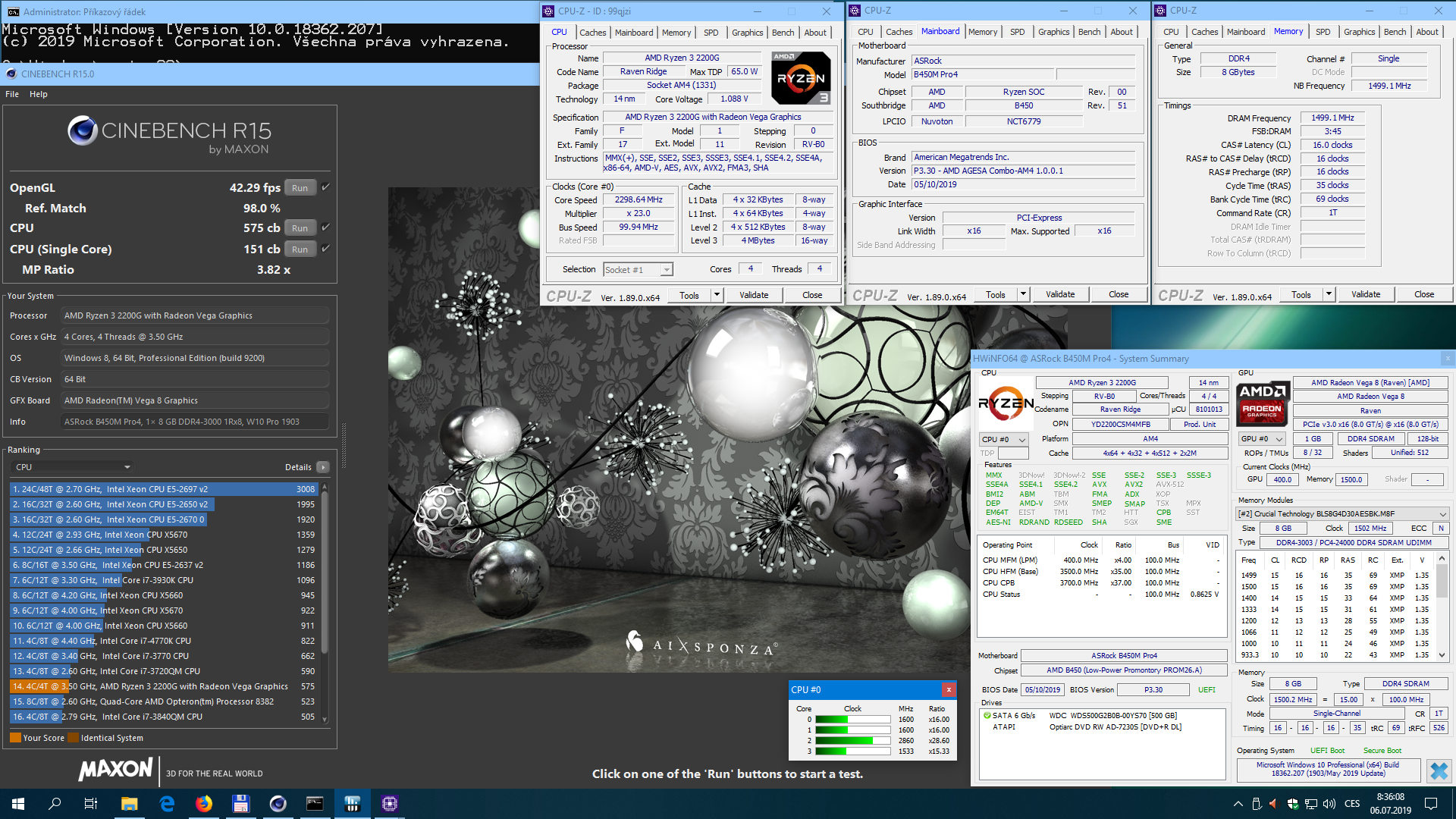1456x819 pixels.
Task: Launch Microsoft Edge from the taskbar
Action: [x=167, y=804]
